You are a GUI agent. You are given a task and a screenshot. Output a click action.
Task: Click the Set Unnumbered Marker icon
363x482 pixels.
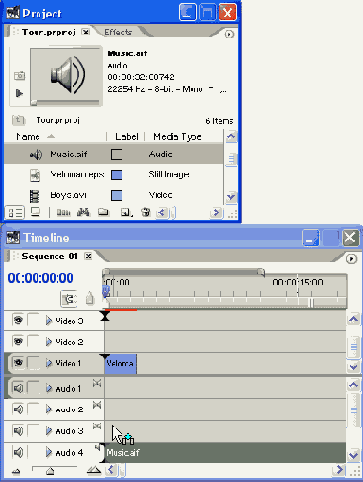point(89,298)
